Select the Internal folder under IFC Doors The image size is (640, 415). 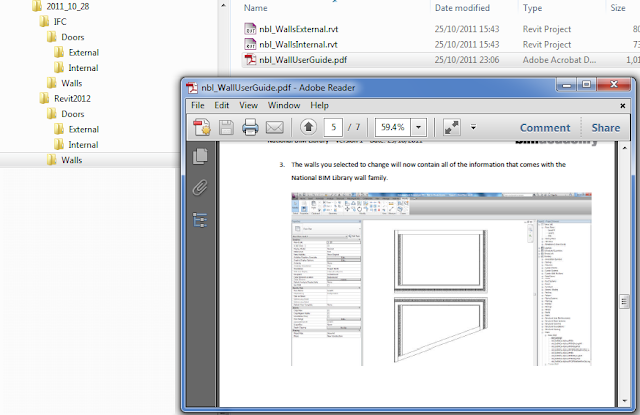tap(76, 68)
